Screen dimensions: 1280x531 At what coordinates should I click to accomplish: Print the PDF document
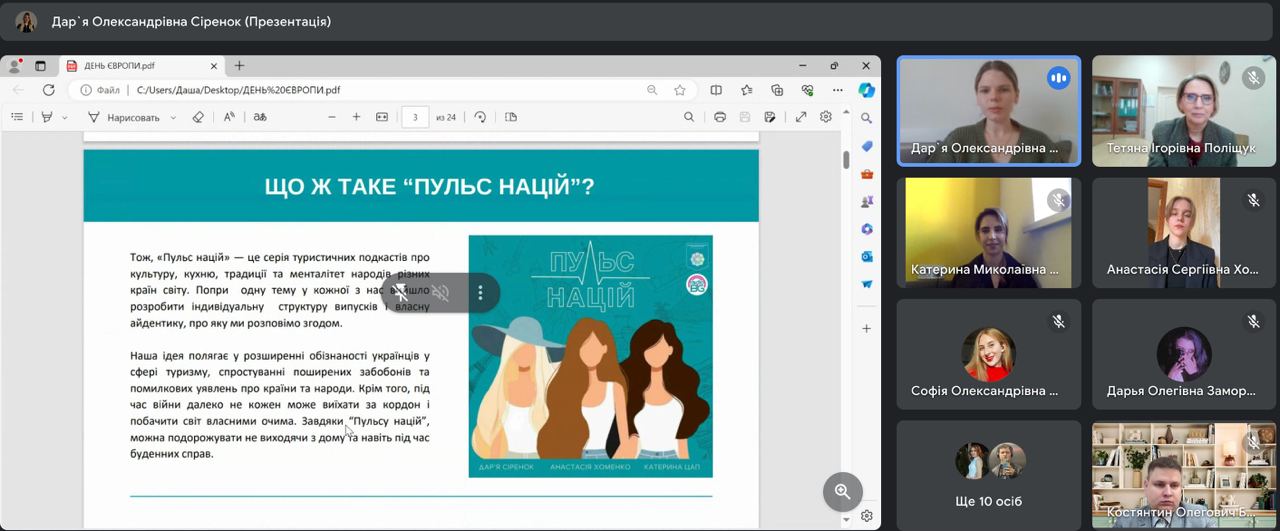coord(720,117)
